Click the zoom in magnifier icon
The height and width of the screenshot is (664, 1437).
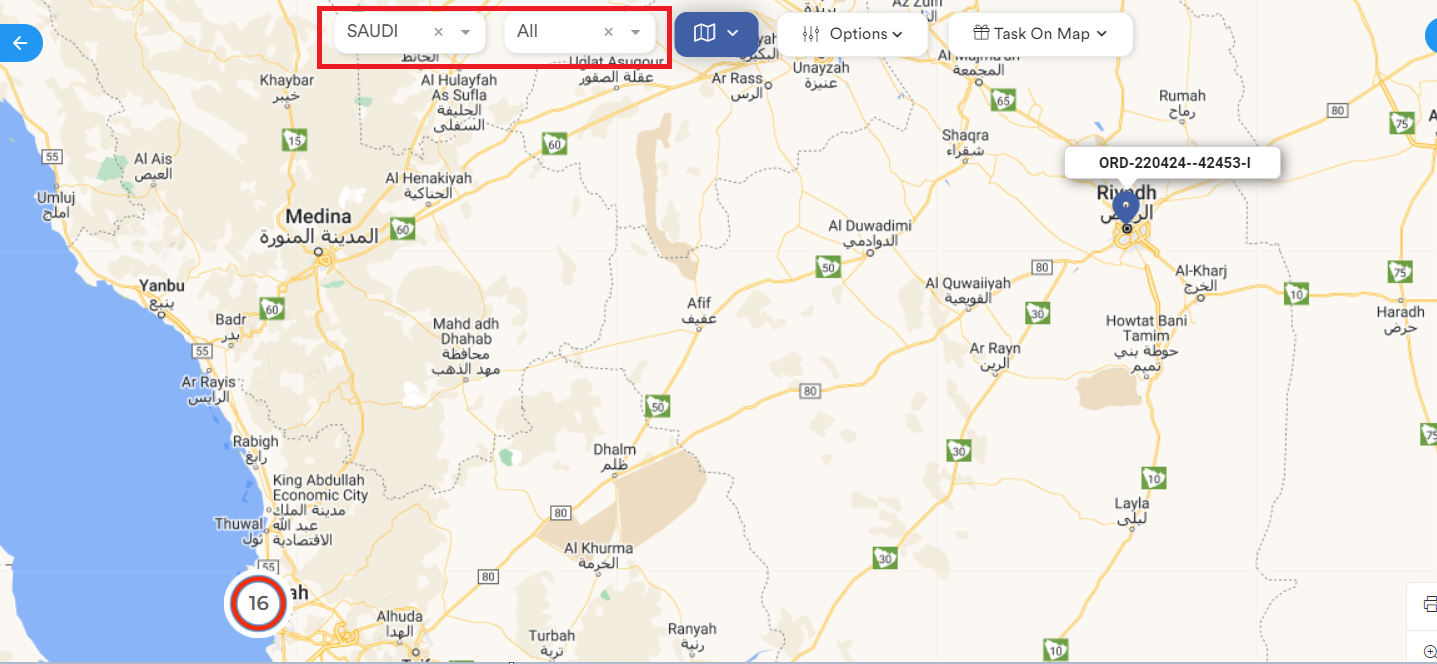click(1430, 652)
